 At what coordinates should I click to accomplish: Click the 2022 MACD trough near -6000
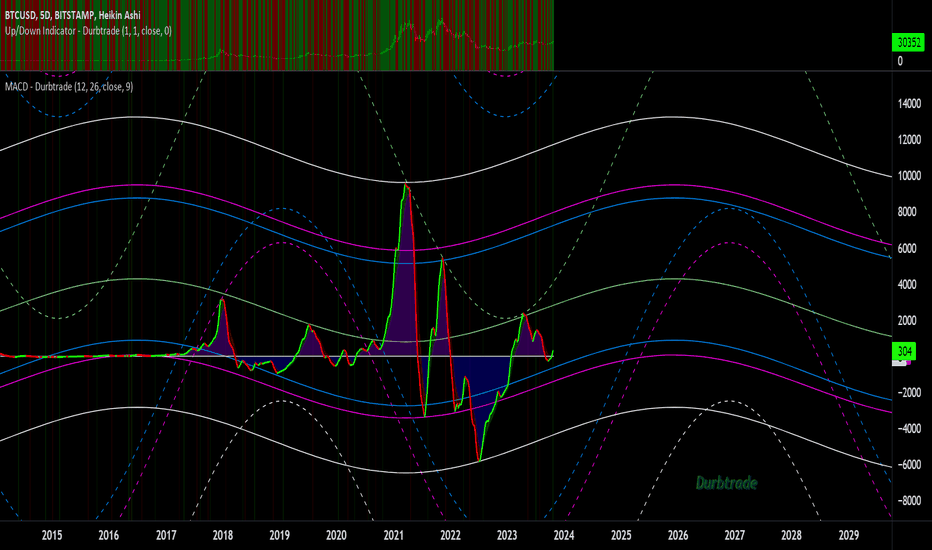[479, 460]
